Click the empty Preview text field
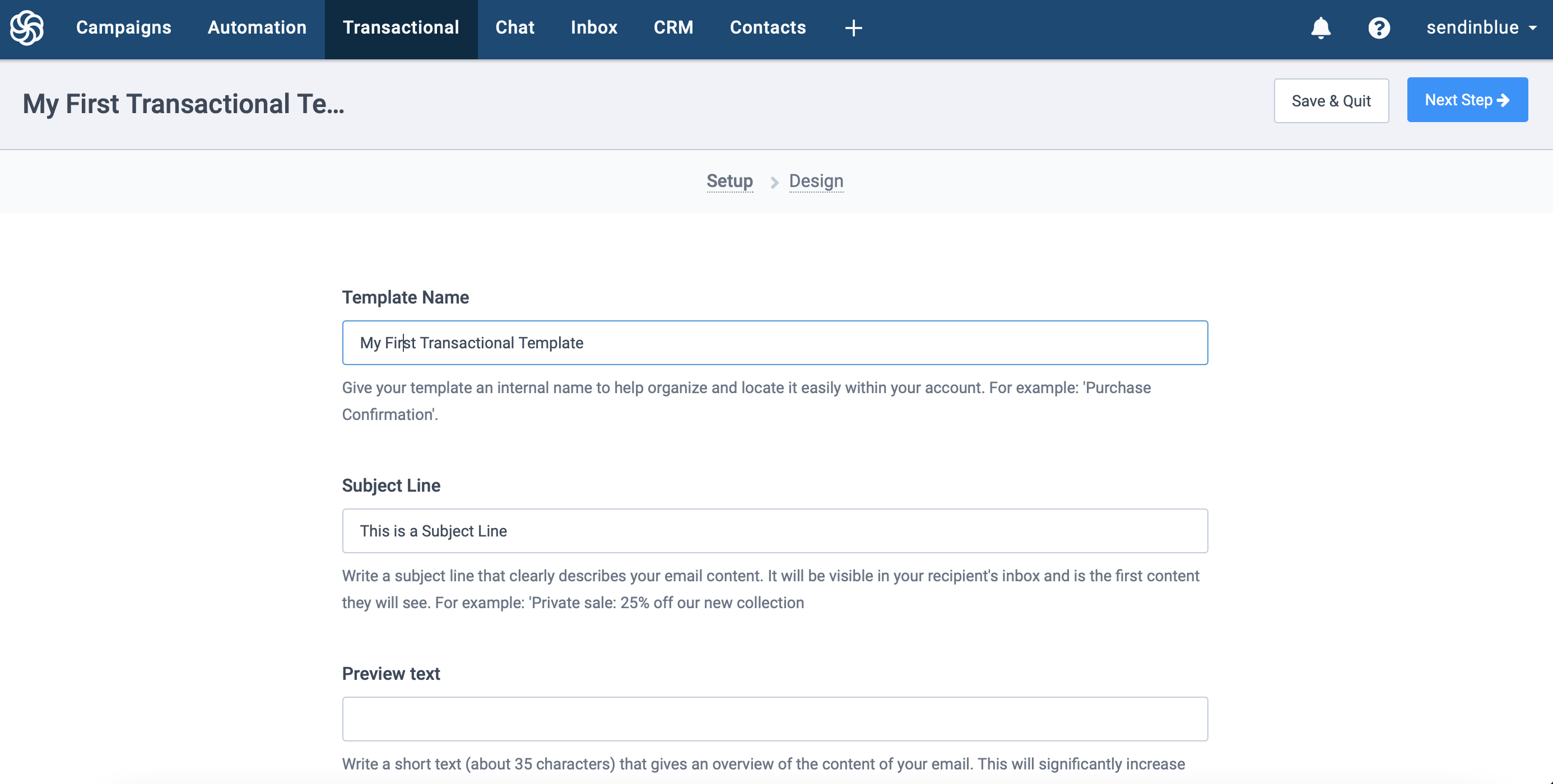The width and height of the screenshot is (1553, 784). pyautogui.click(x=775, y=719)
